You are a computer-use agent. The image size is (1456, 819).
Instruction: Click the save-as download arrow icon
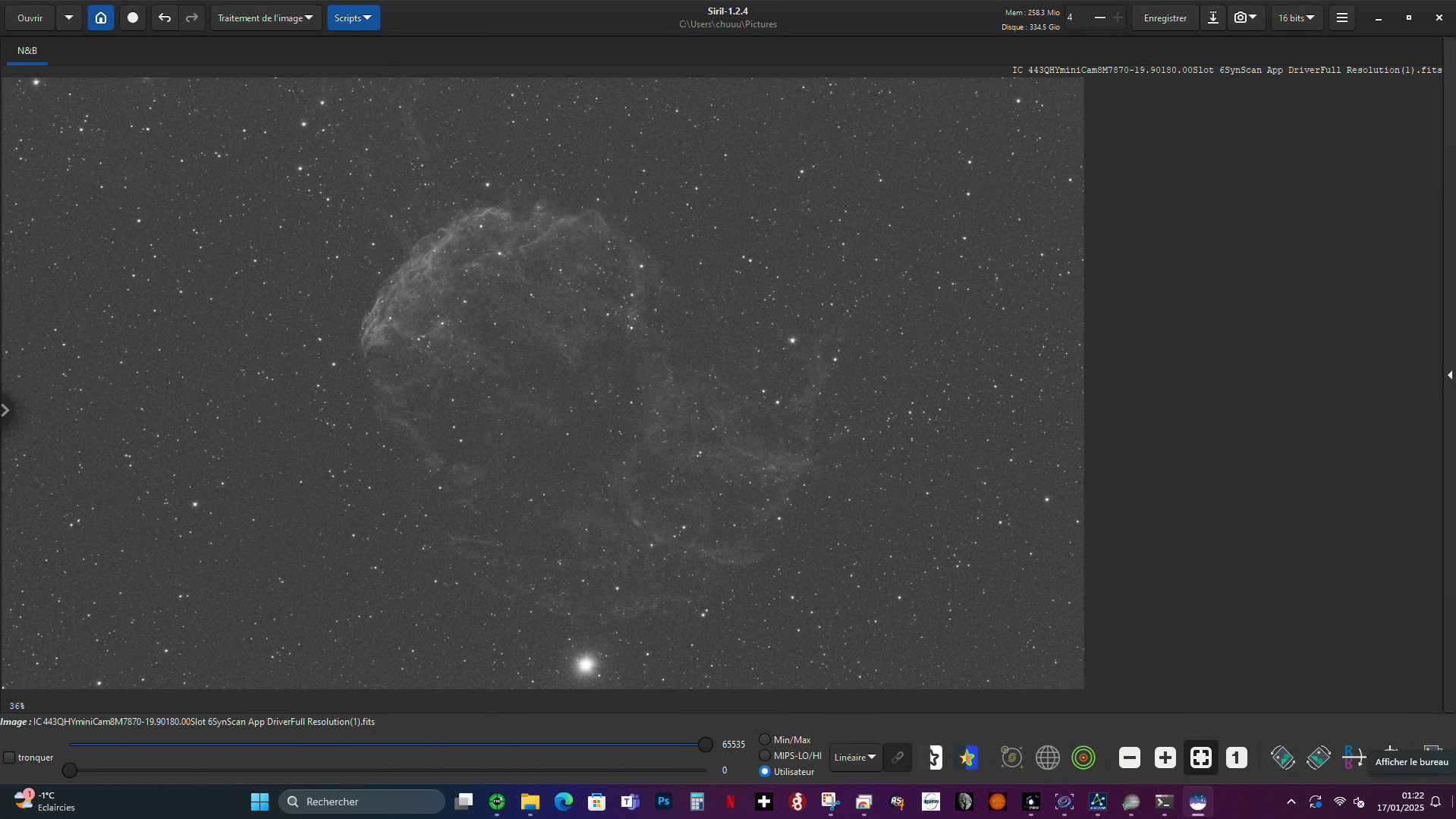(x=1212, y=17)
